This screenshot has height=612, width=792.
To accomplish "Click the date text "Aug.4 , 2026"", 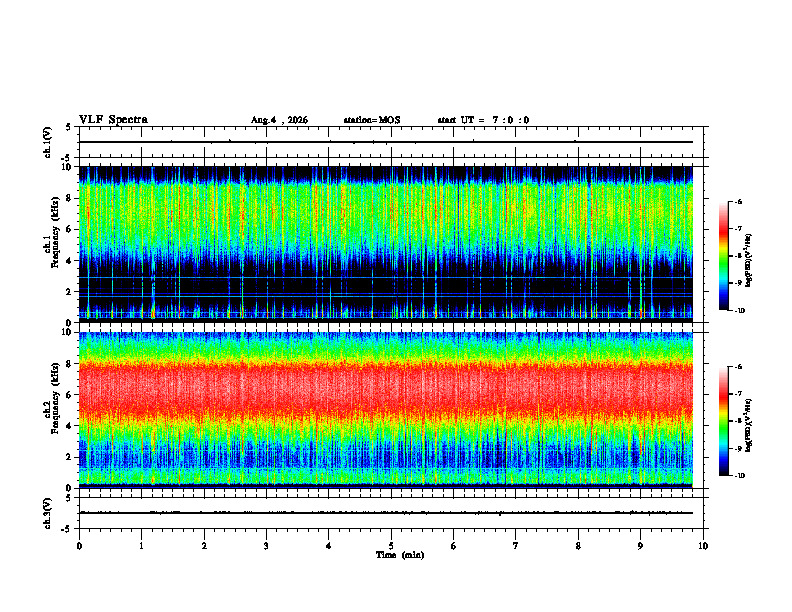I will tap(279, 120).
